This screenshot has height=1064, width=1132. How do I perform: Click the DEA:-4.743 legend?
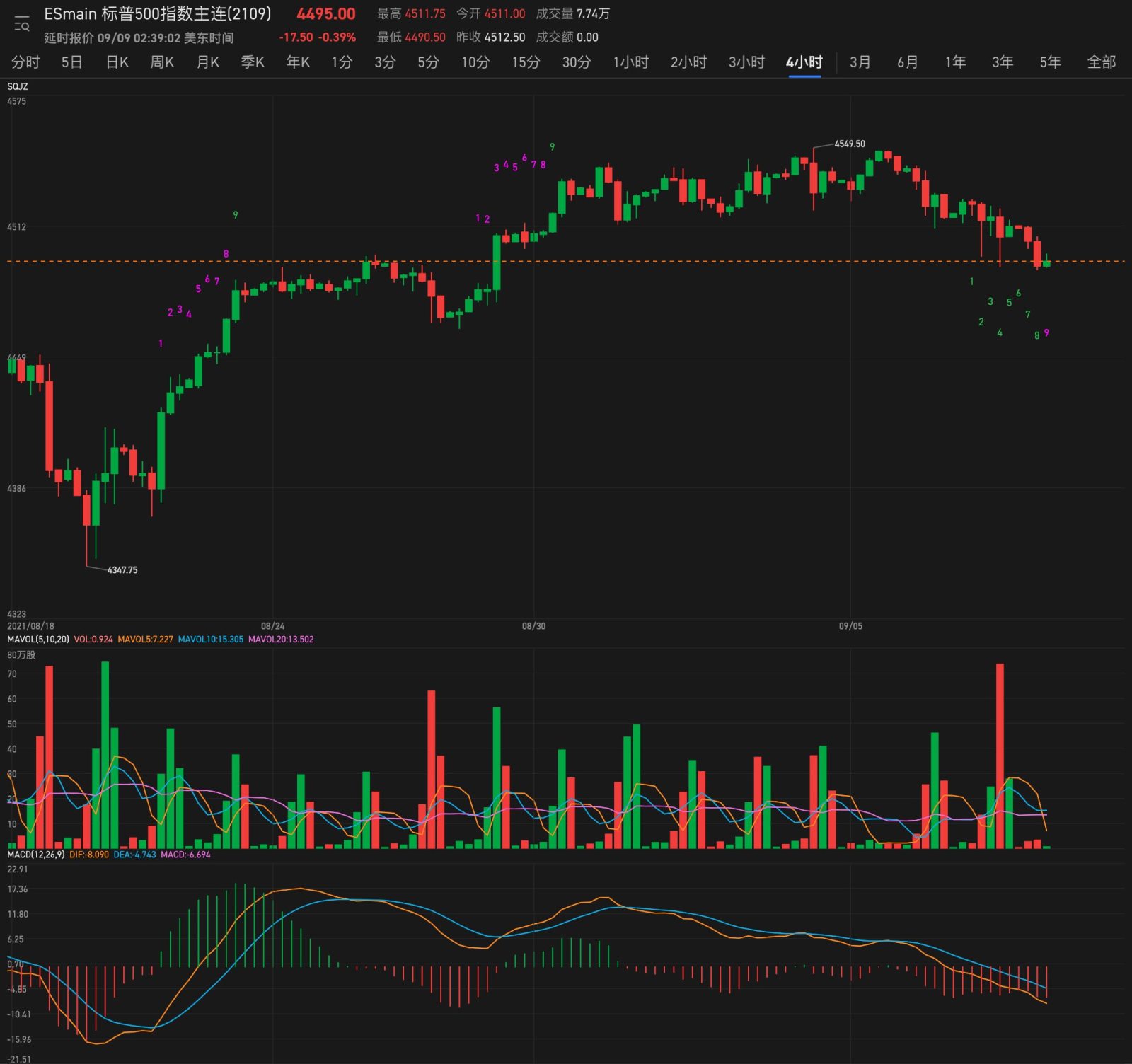coord(134,855)
